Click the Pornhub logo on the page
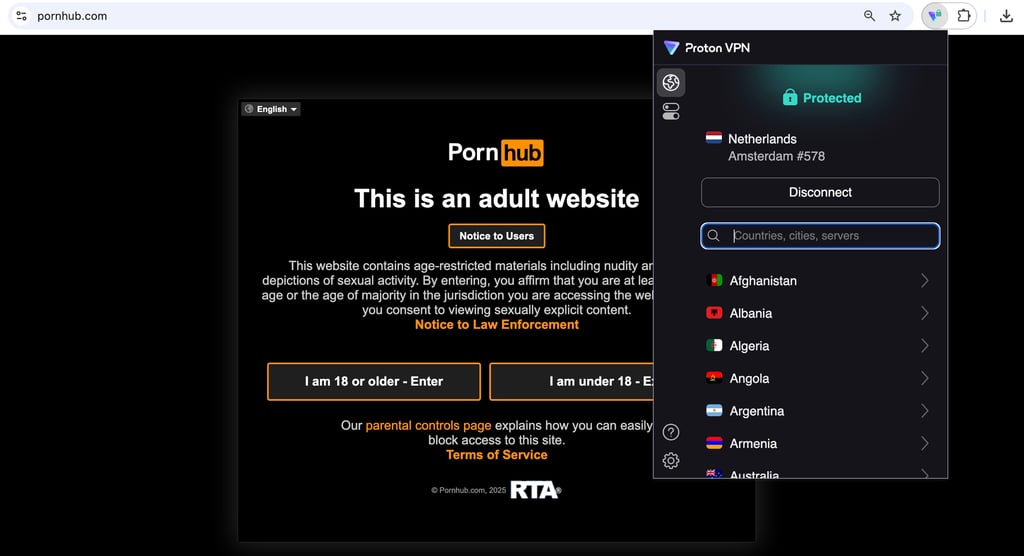1024x556 pixels. pos(496,153)
